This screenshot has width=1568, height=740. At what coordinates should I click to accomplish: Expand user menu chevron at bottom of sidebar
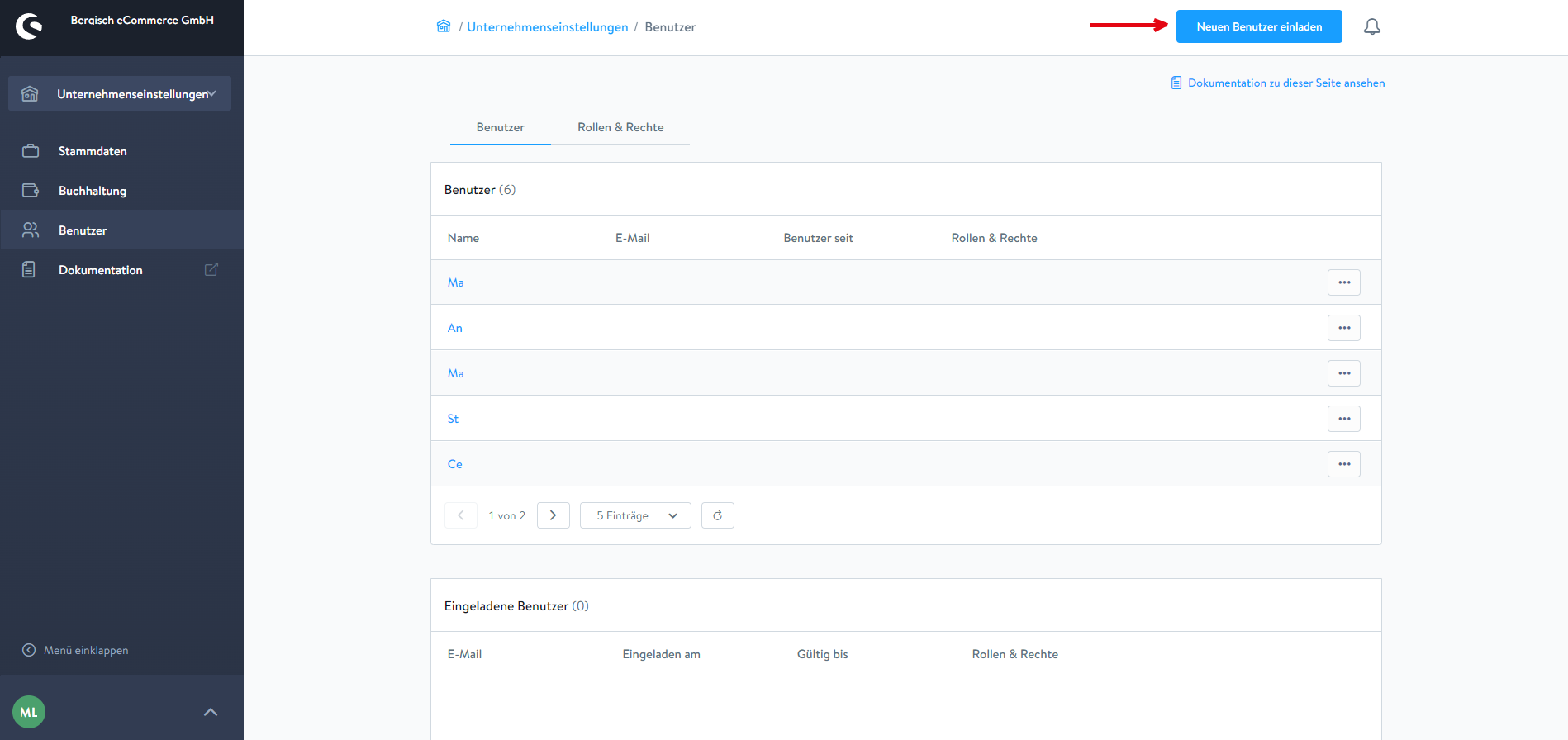click(x=211, y=712)
